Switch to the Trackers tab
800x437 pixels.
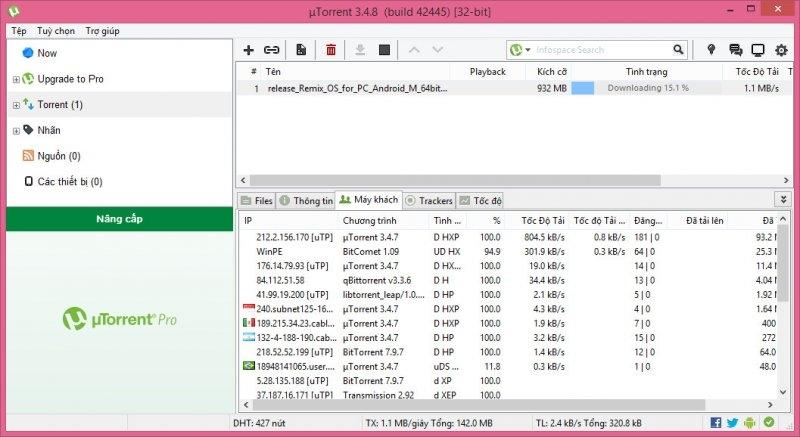pos(428,200)
